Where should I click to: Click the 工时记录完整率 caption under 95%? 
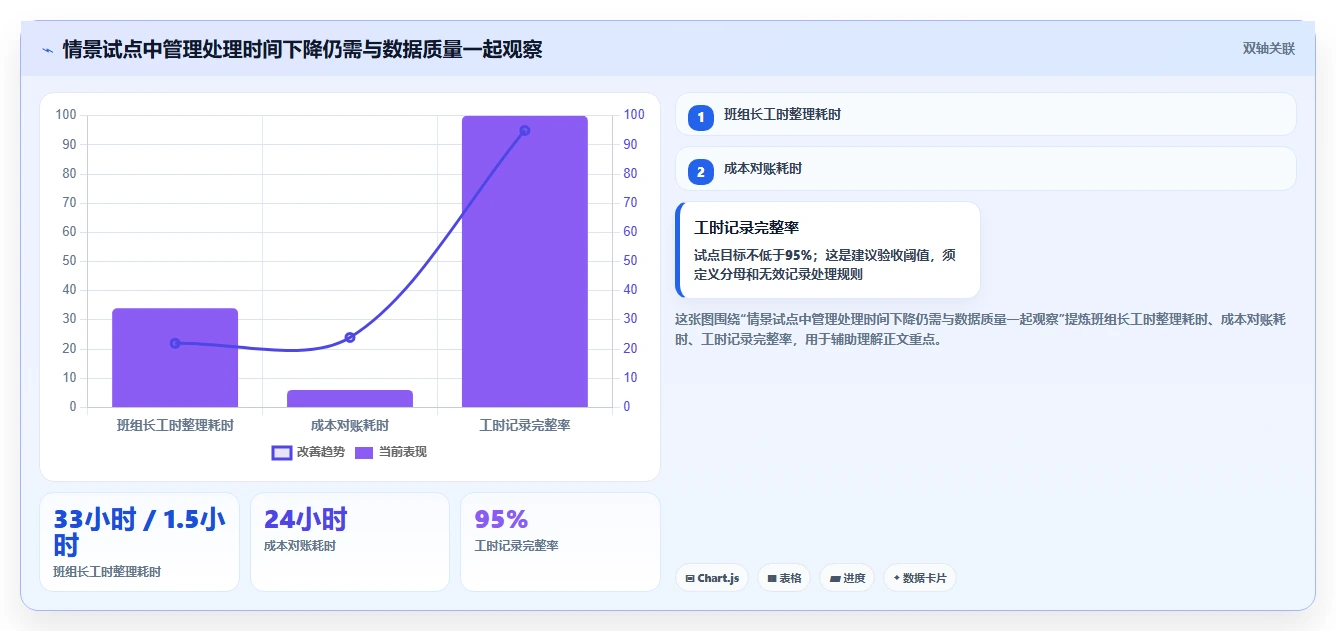(516, 546)
